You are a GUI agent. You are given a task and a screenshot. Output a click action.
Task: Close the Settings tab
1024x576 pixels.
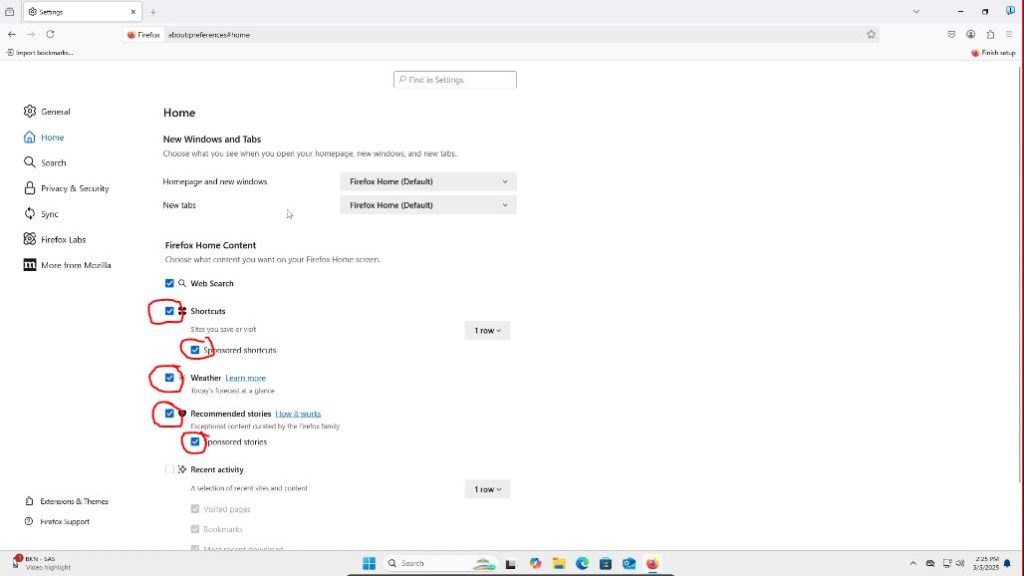point(133,12)
